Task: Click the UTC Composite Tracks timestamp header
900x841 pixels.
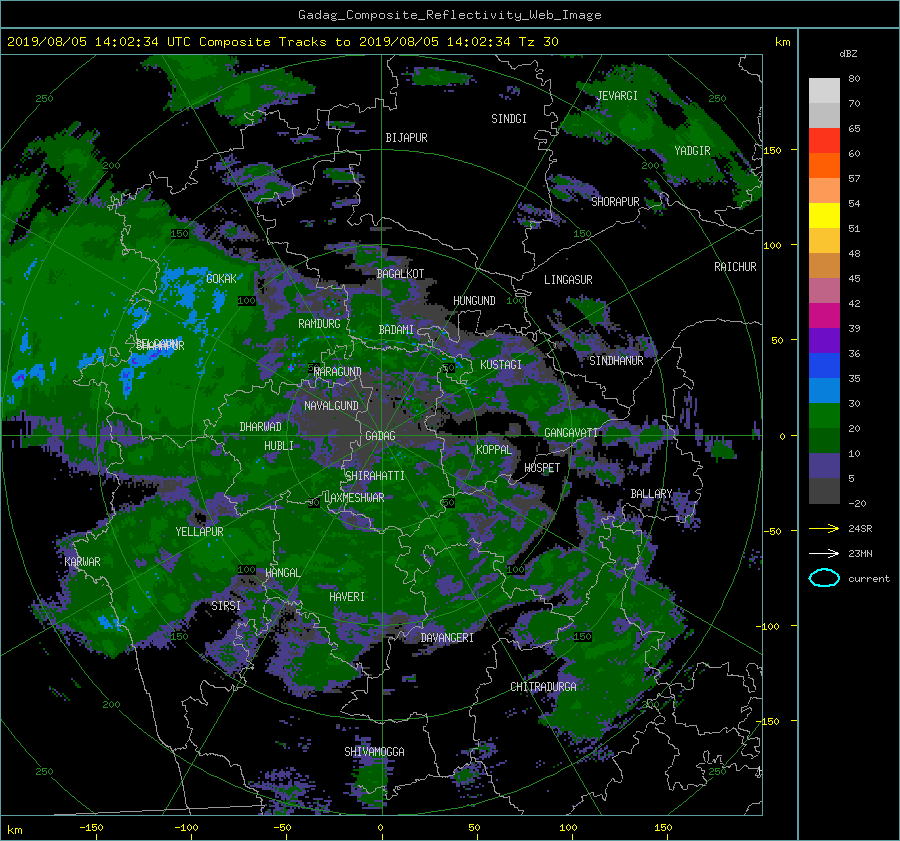Action: [x=282, y=42]
